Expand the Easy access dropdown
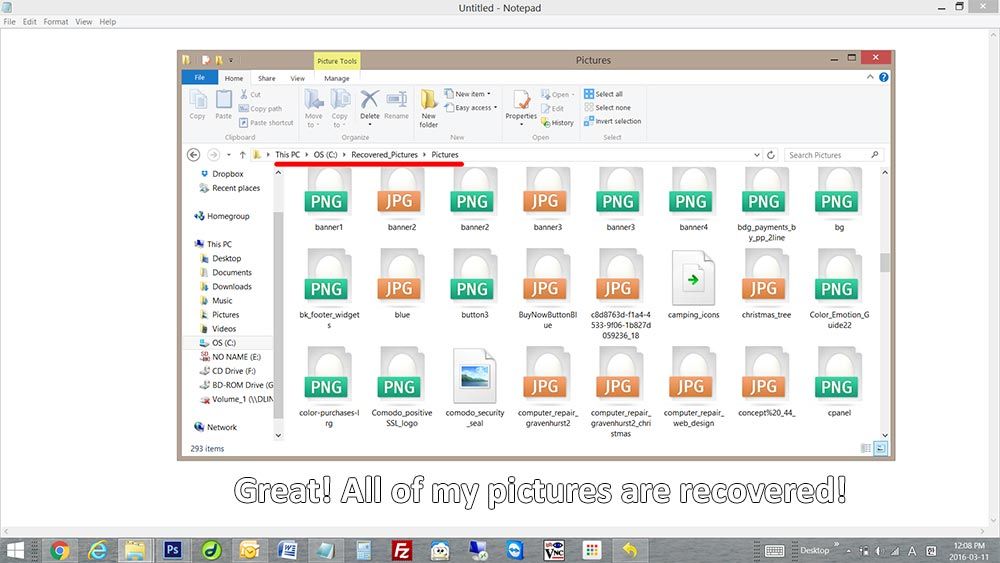The width and height of the screenshot is (1000, 563). [x=471, y=108]
